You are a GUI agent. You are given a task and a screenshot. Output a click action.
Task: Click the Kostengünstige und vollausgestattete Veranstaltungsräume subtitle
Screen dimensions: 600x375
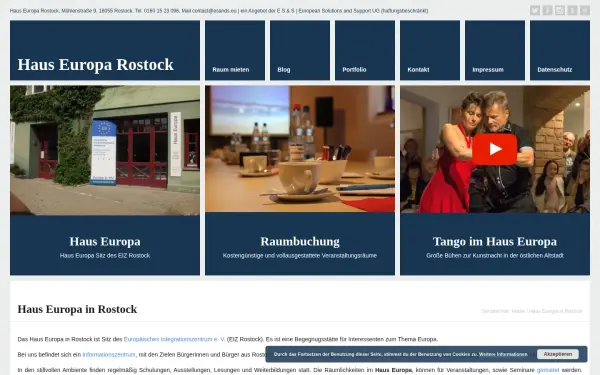pyautogui.click(x=300, y=256)
